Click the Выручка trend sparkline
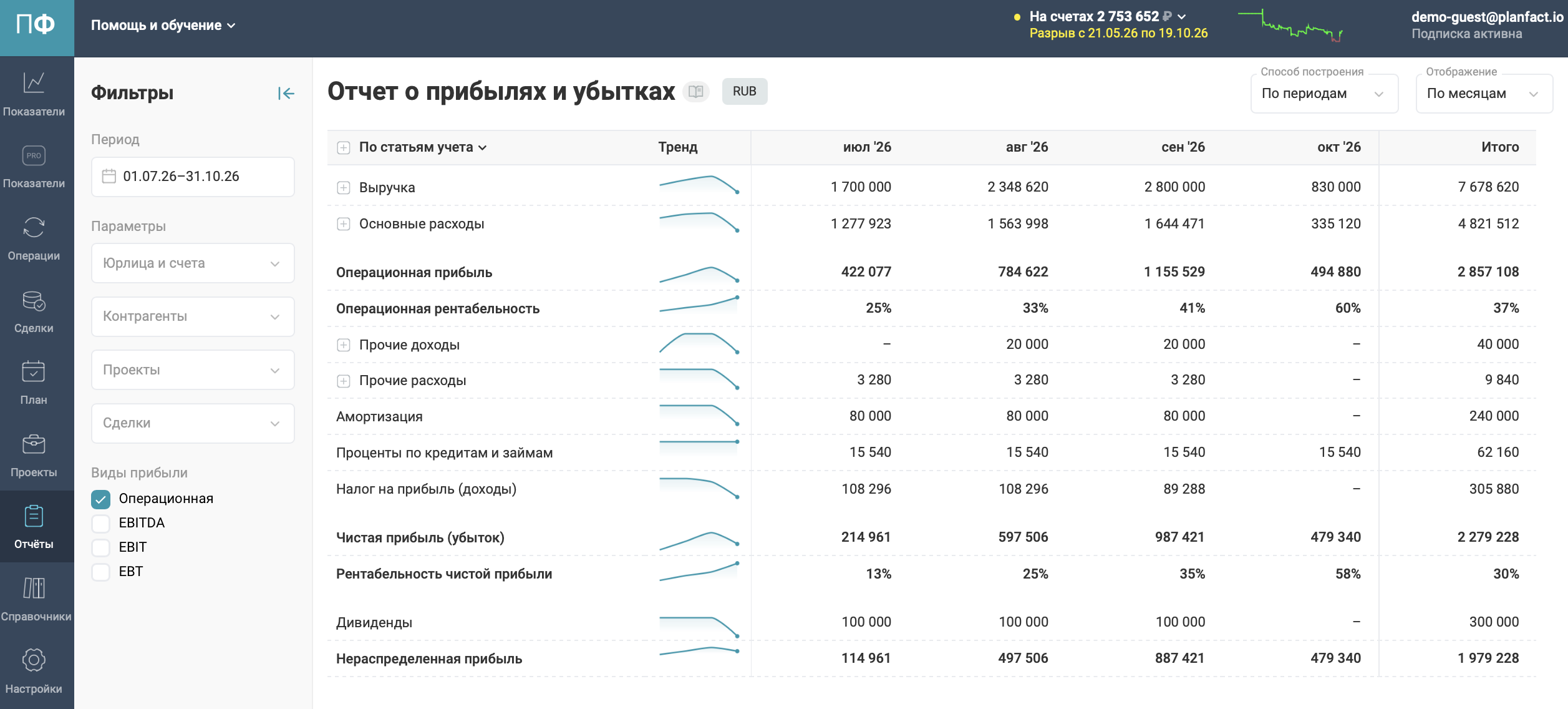The image size is (1568, 709). 699,185
